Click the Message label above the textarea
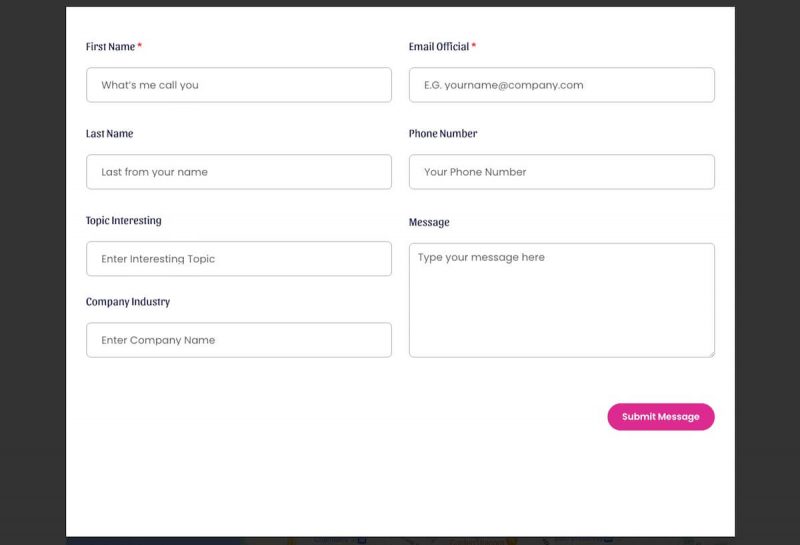This screenshot has height=545, width=800. click(429, 223)
